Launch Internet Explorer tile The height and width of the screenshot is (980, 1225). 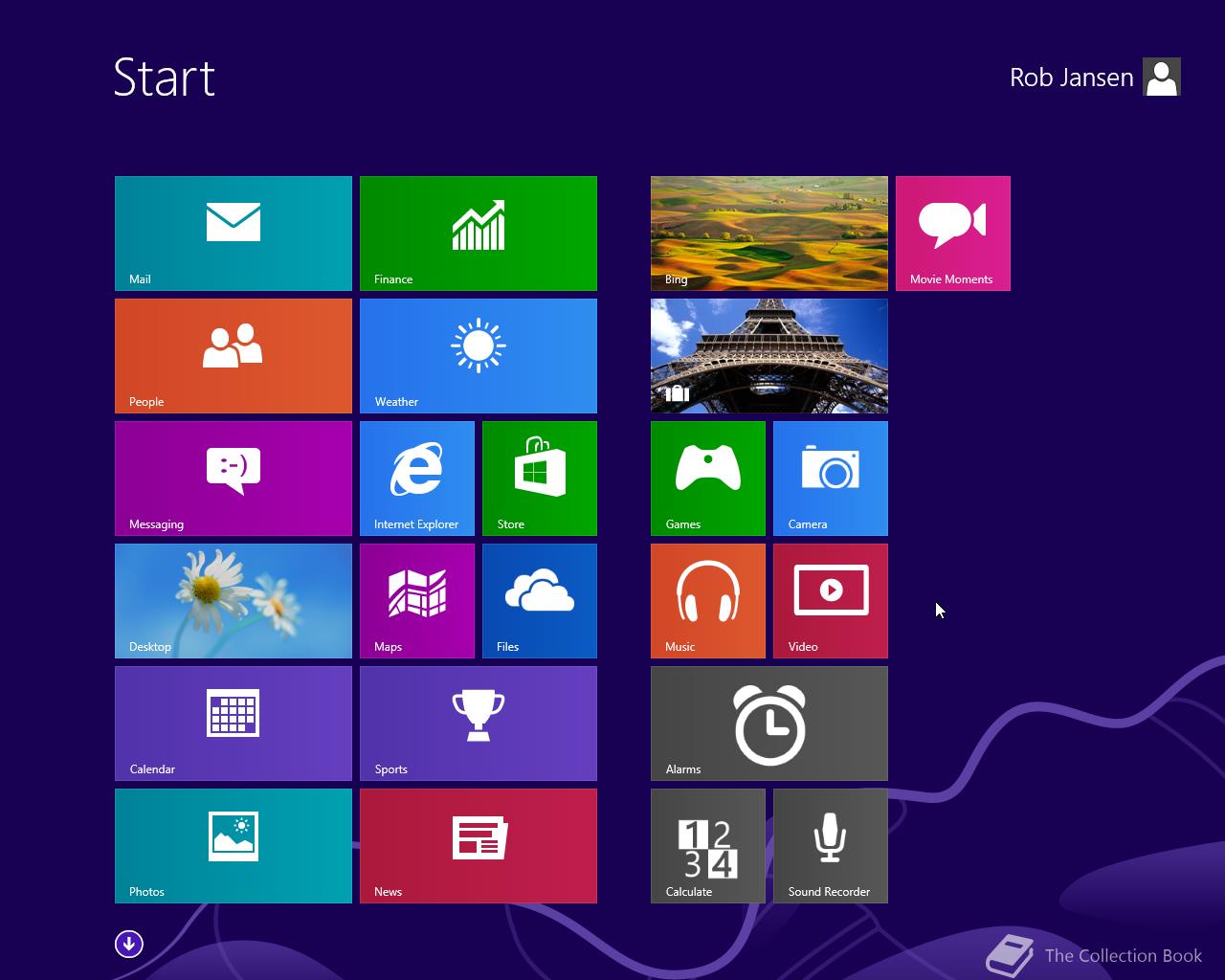click(417, 479)
